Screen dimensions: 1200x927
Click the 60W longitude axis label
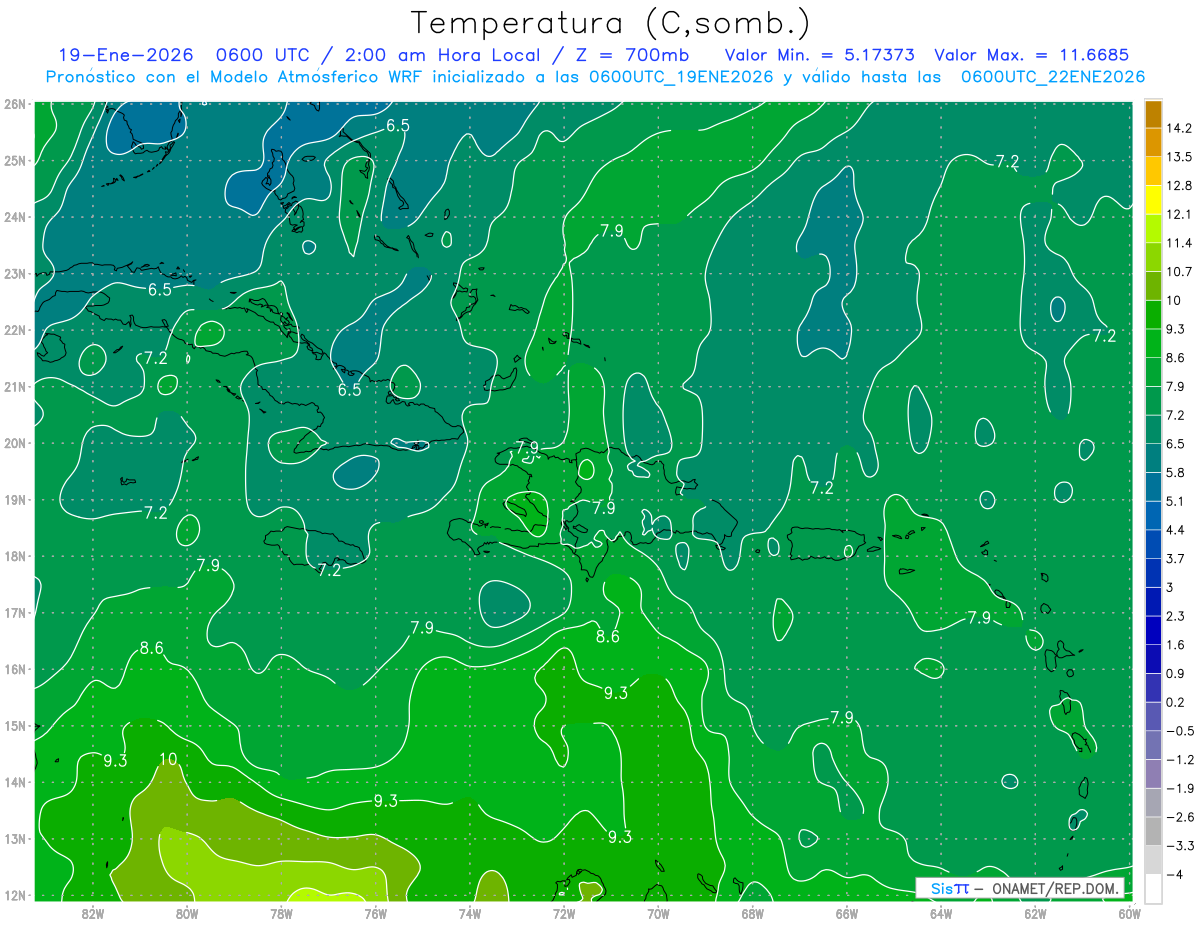tap(1128, 913)
